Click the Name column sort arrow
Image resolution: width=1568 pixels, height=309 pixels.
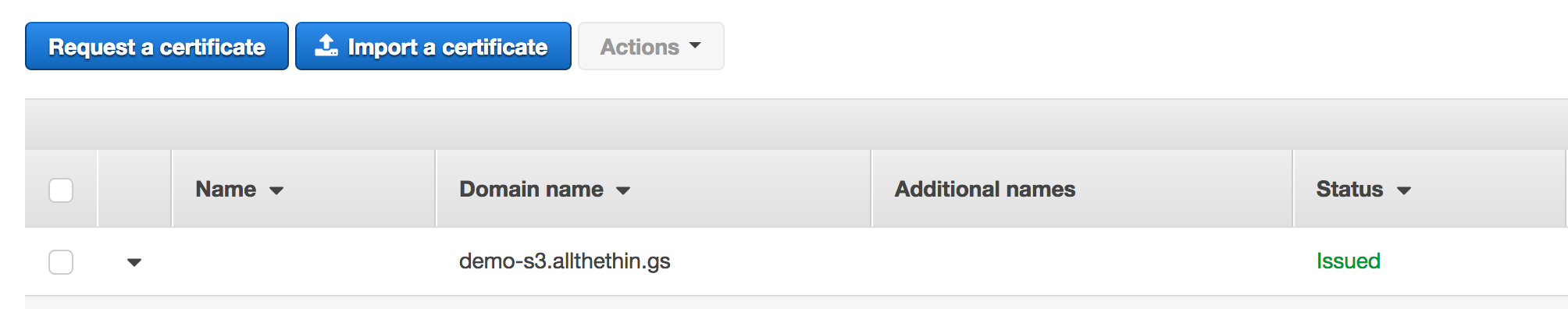(276, 190)
